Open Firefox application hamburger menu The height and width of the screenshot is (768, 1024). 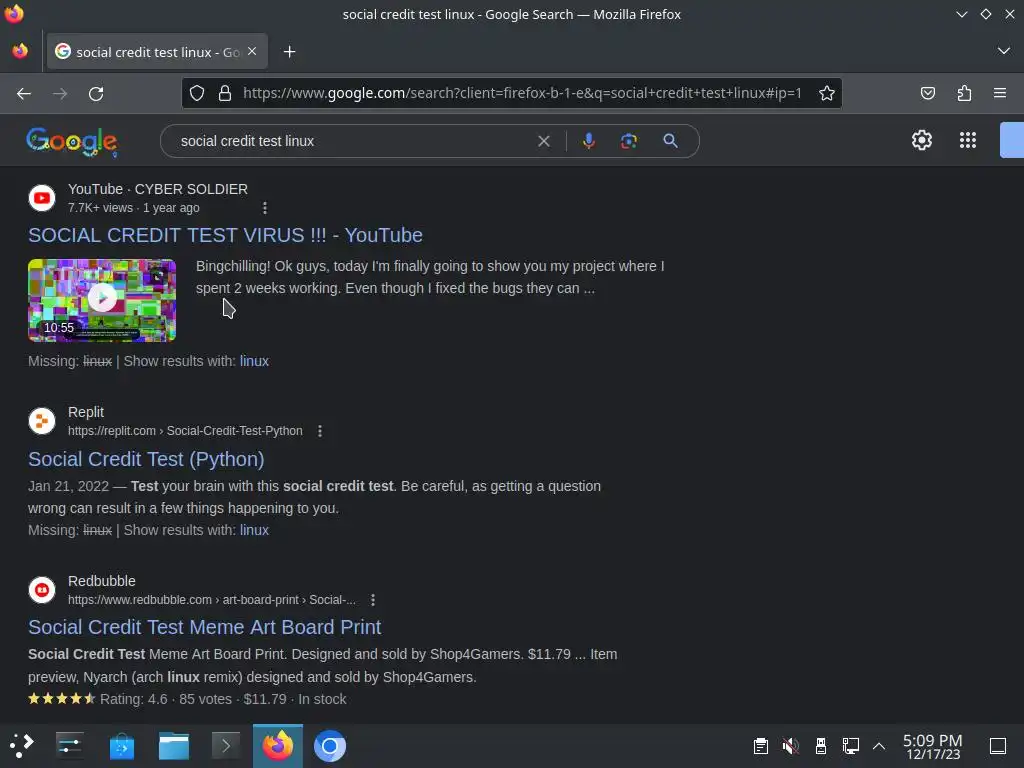[1000, 93]
